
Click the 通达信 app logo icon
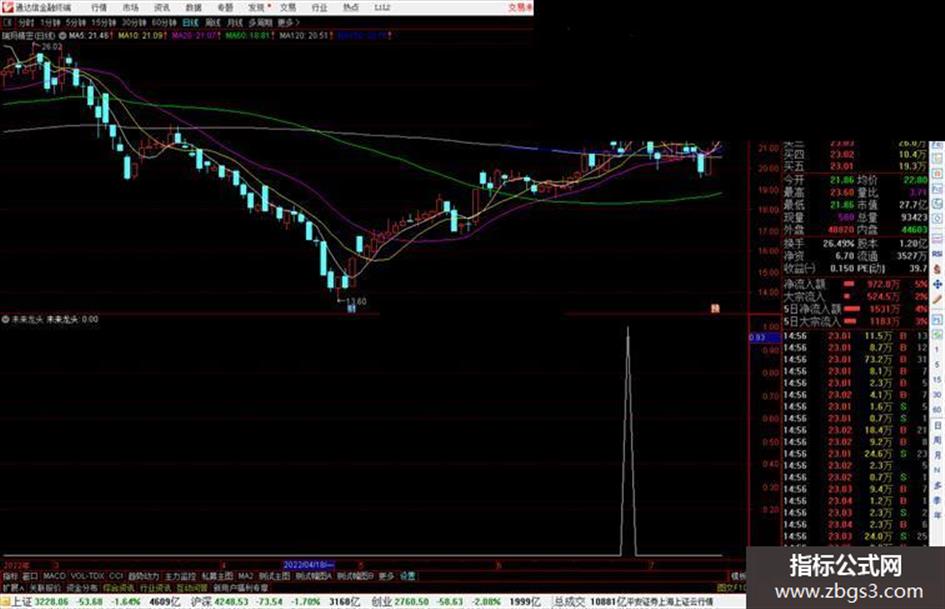click(7, 8)
